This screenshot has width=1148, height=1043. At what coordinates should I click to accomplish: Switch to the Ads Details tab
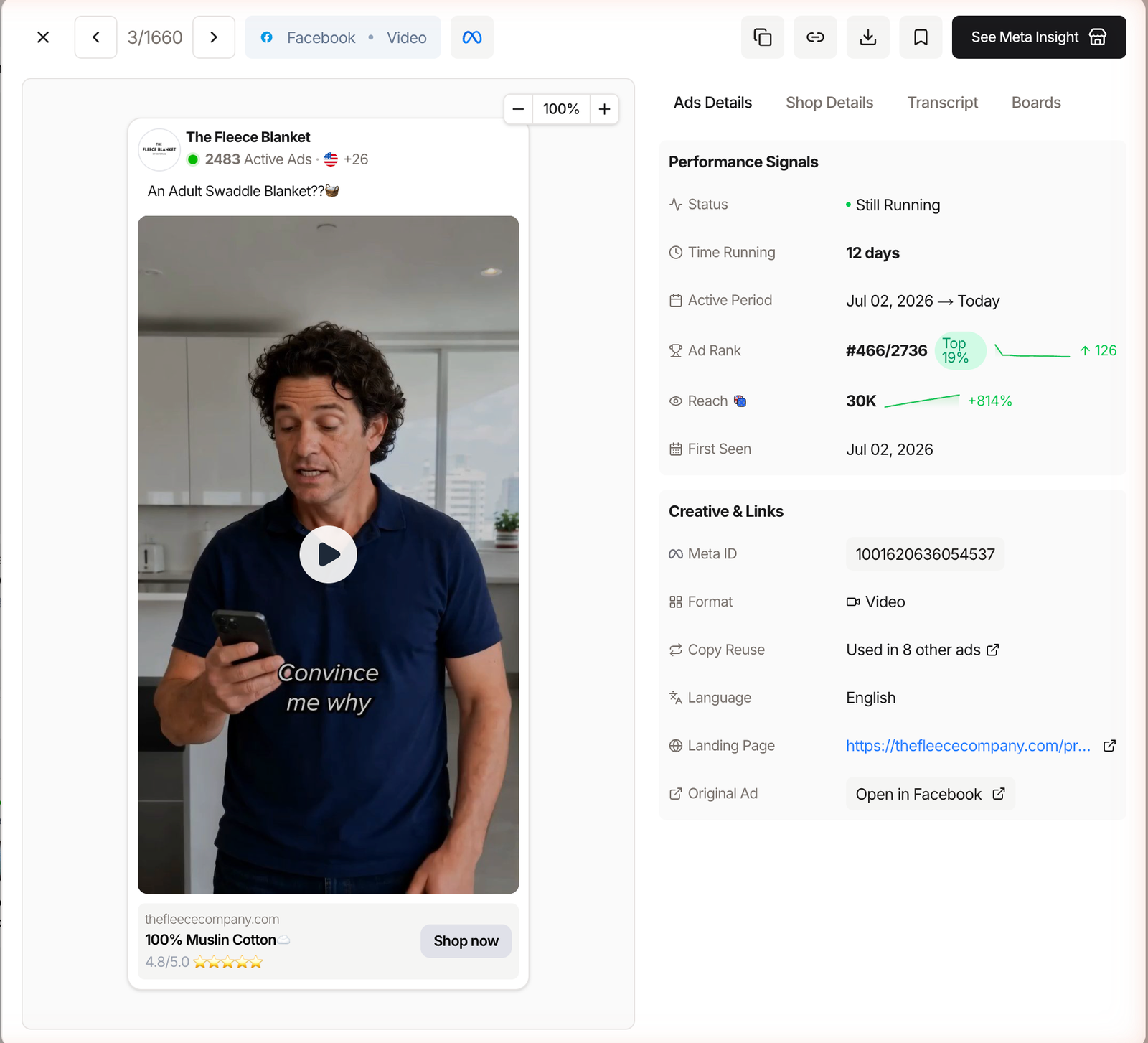click(712, 103)
